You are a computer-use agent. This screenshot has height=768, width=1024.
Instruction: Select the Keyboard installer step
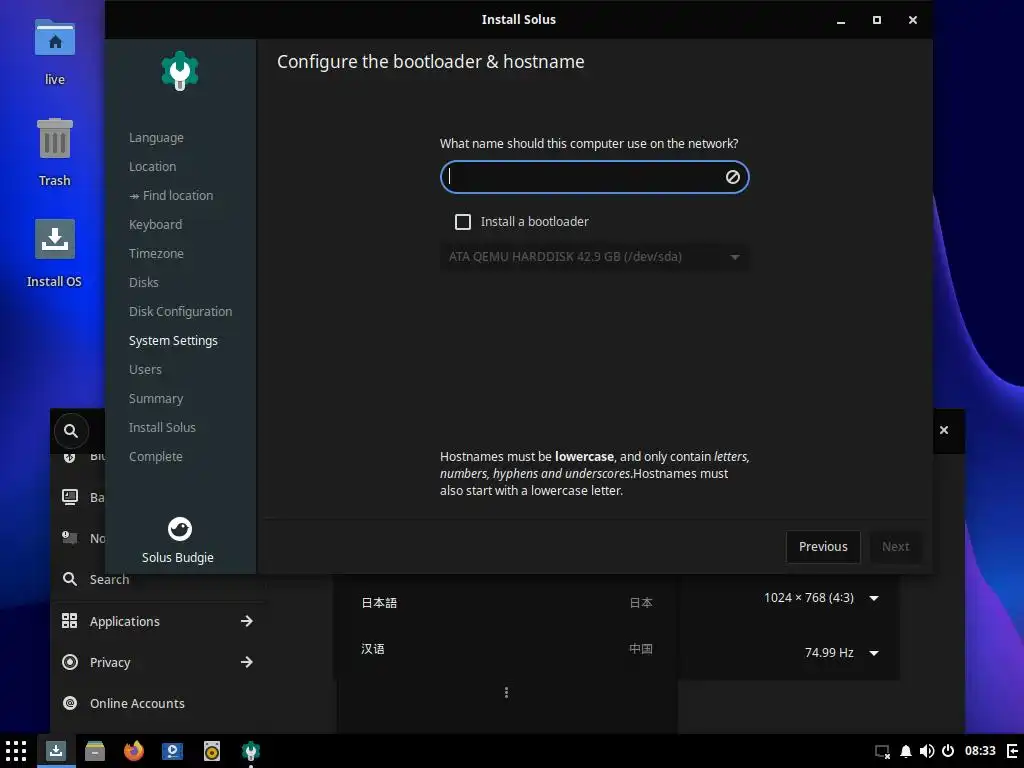[155, 224]
